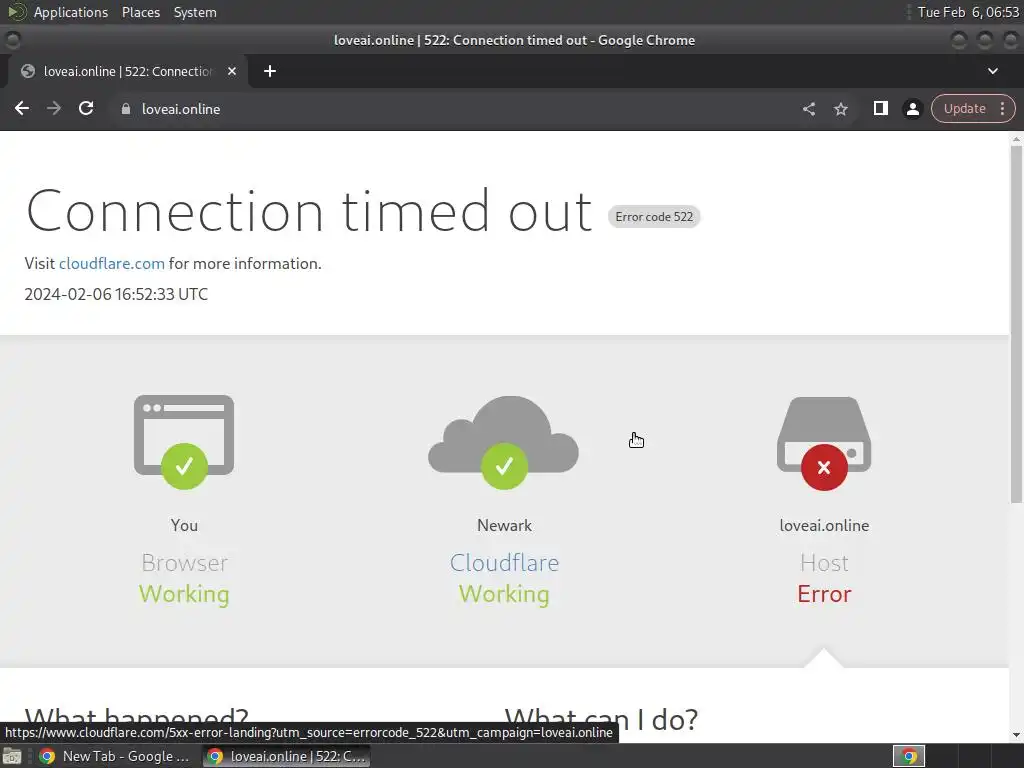Screen dimensions: 1024x768
Task: Click the 'You' label under browser icon
Action: 184,525
